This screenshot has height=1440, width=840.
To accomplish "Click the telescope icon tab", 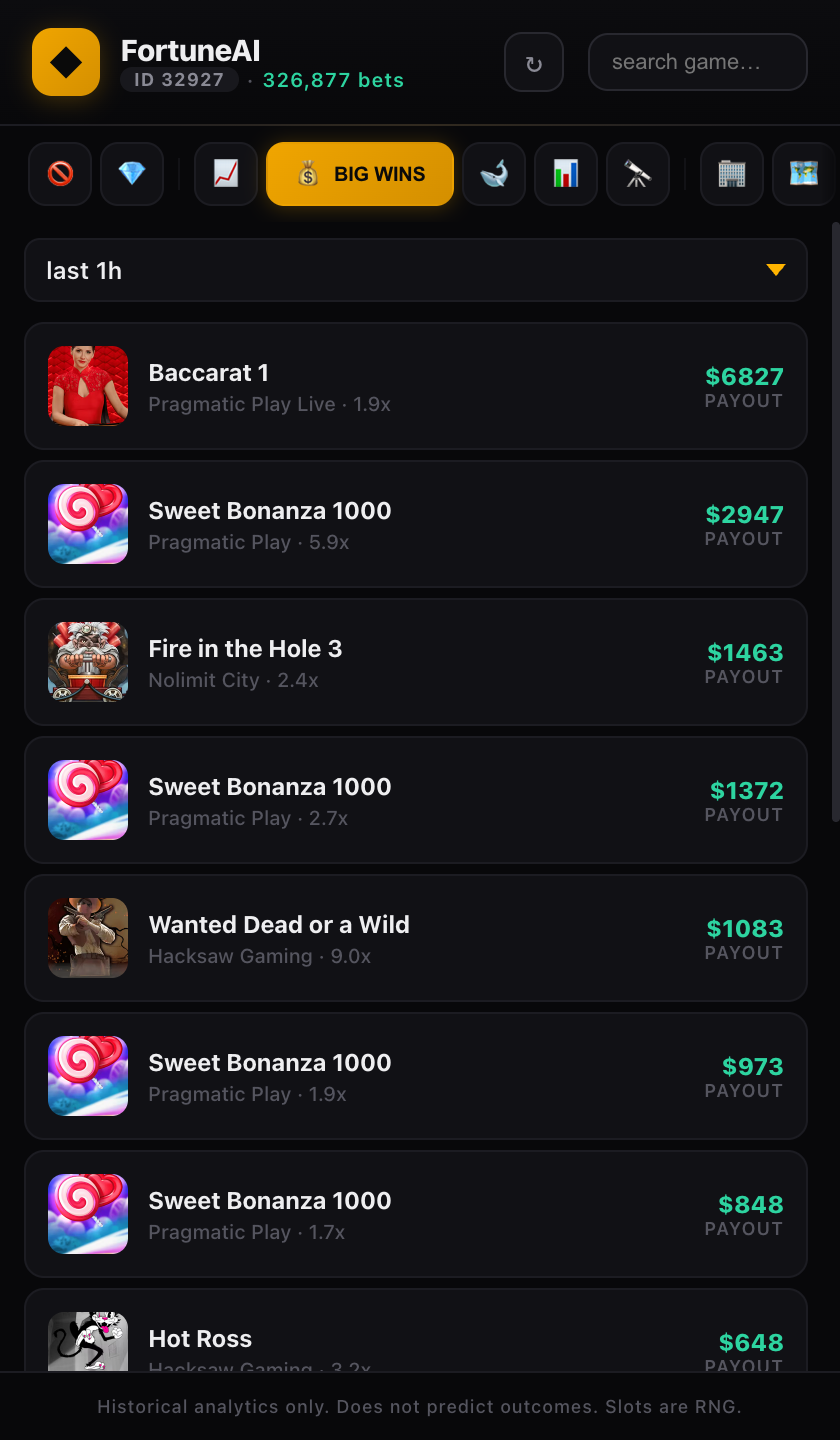I will pos(638,174).
